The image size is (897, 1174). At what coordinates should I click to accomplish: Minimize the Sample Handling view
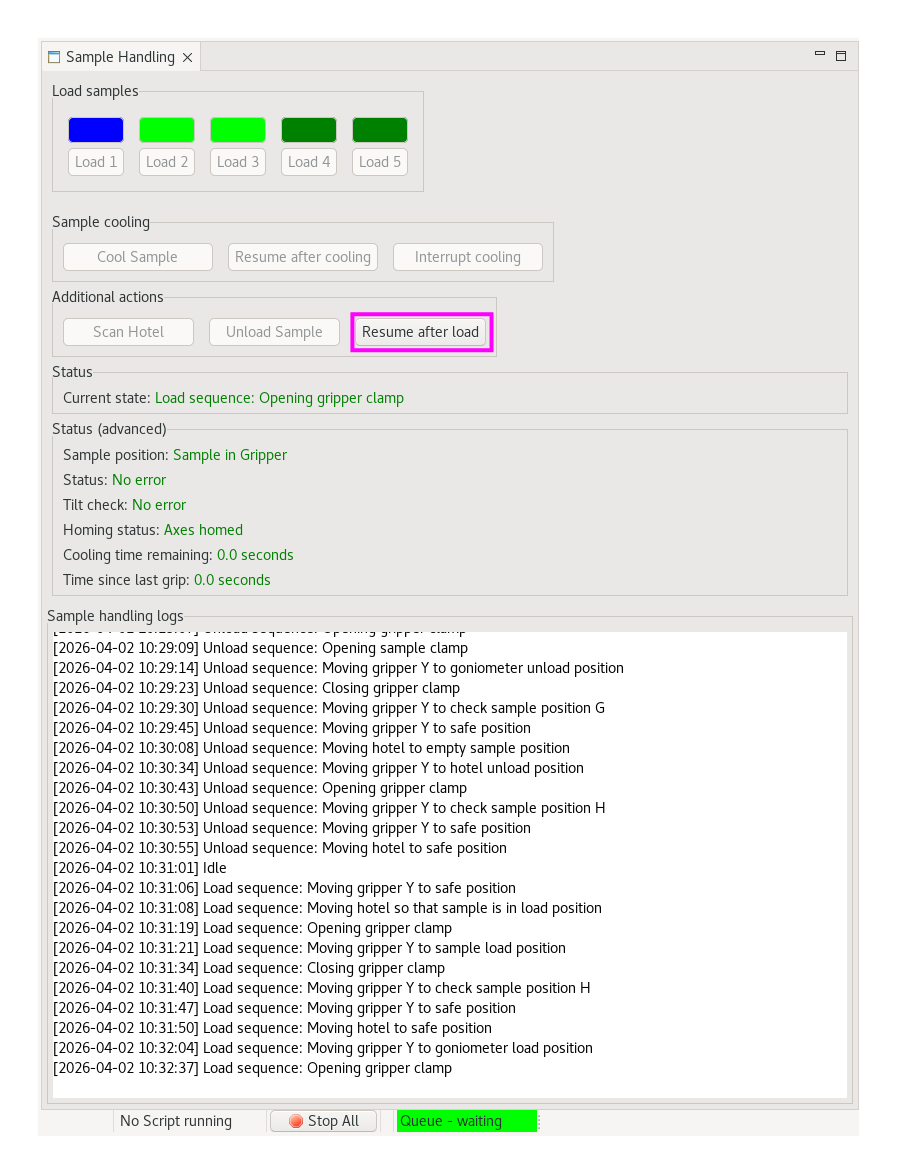819,55
